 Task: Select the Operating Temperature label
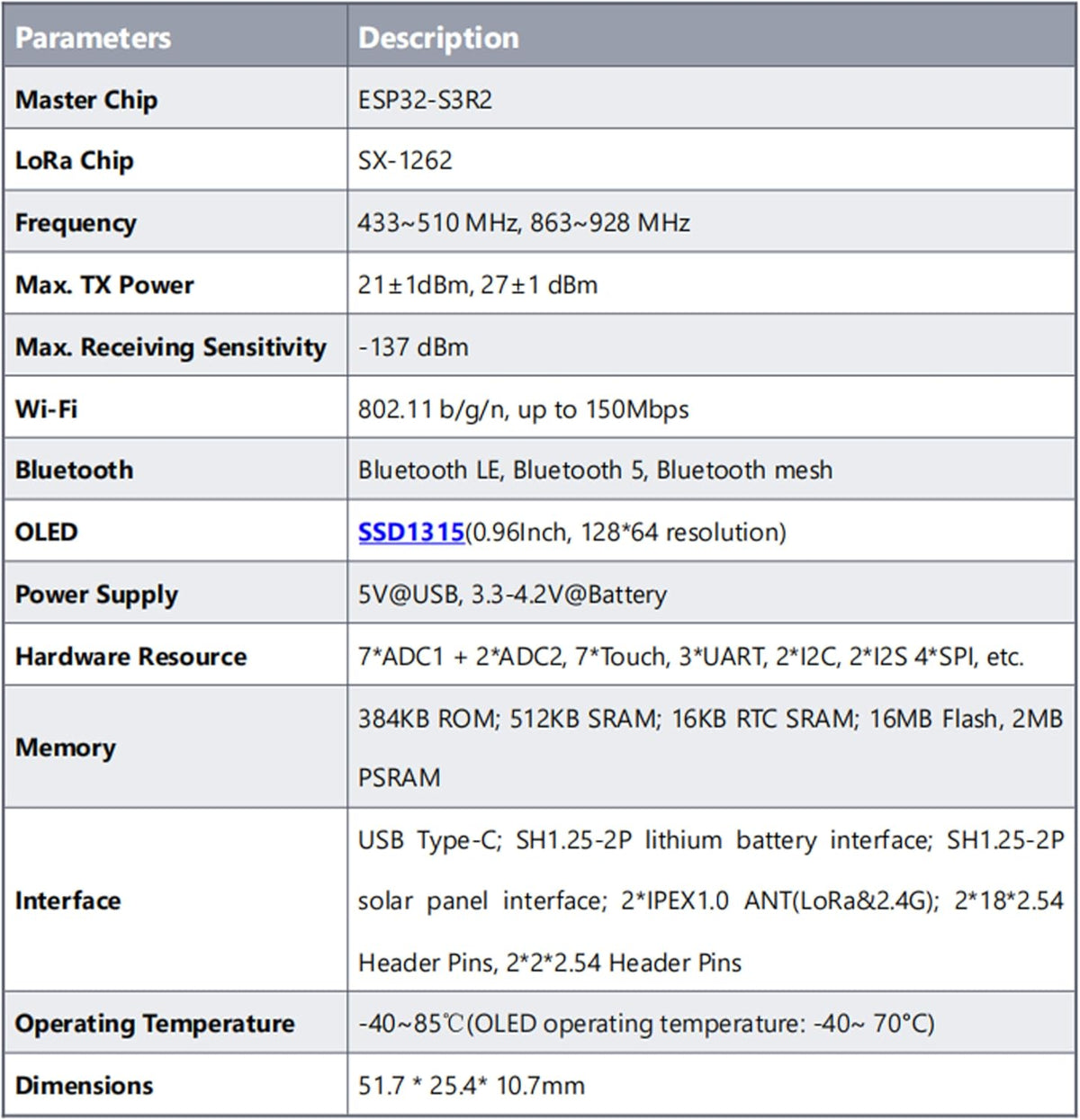[155, 1024]
